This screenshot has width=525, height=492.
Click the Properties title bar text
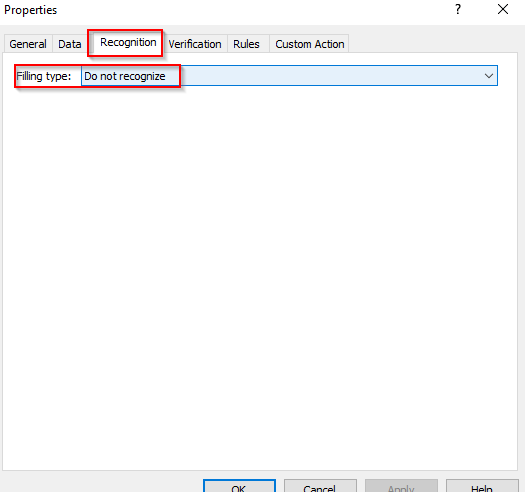click(30, 10)
